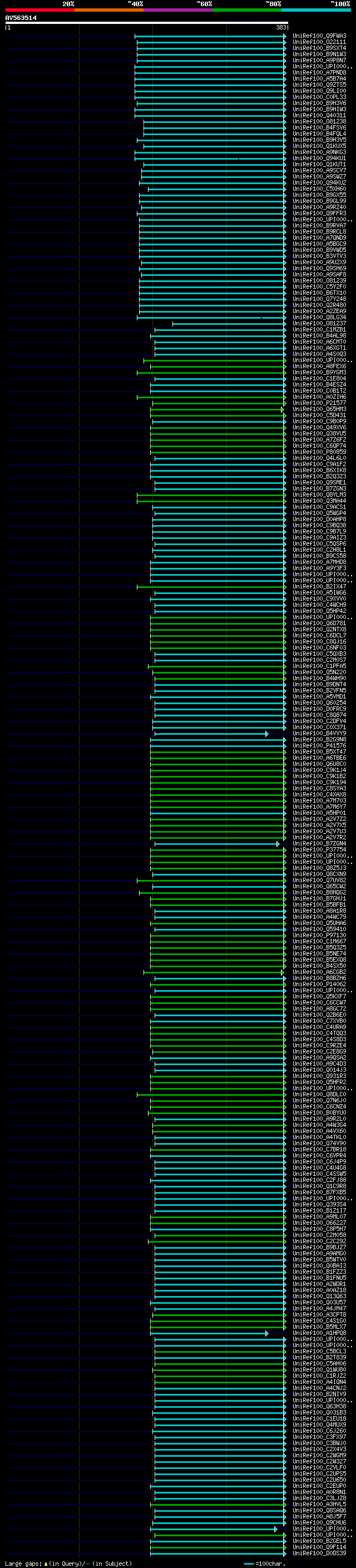Image resolution: width=356 pixels, height=1568 pixels.
Task: Select label UniRef100_B9H3V6
Action: 319,103
